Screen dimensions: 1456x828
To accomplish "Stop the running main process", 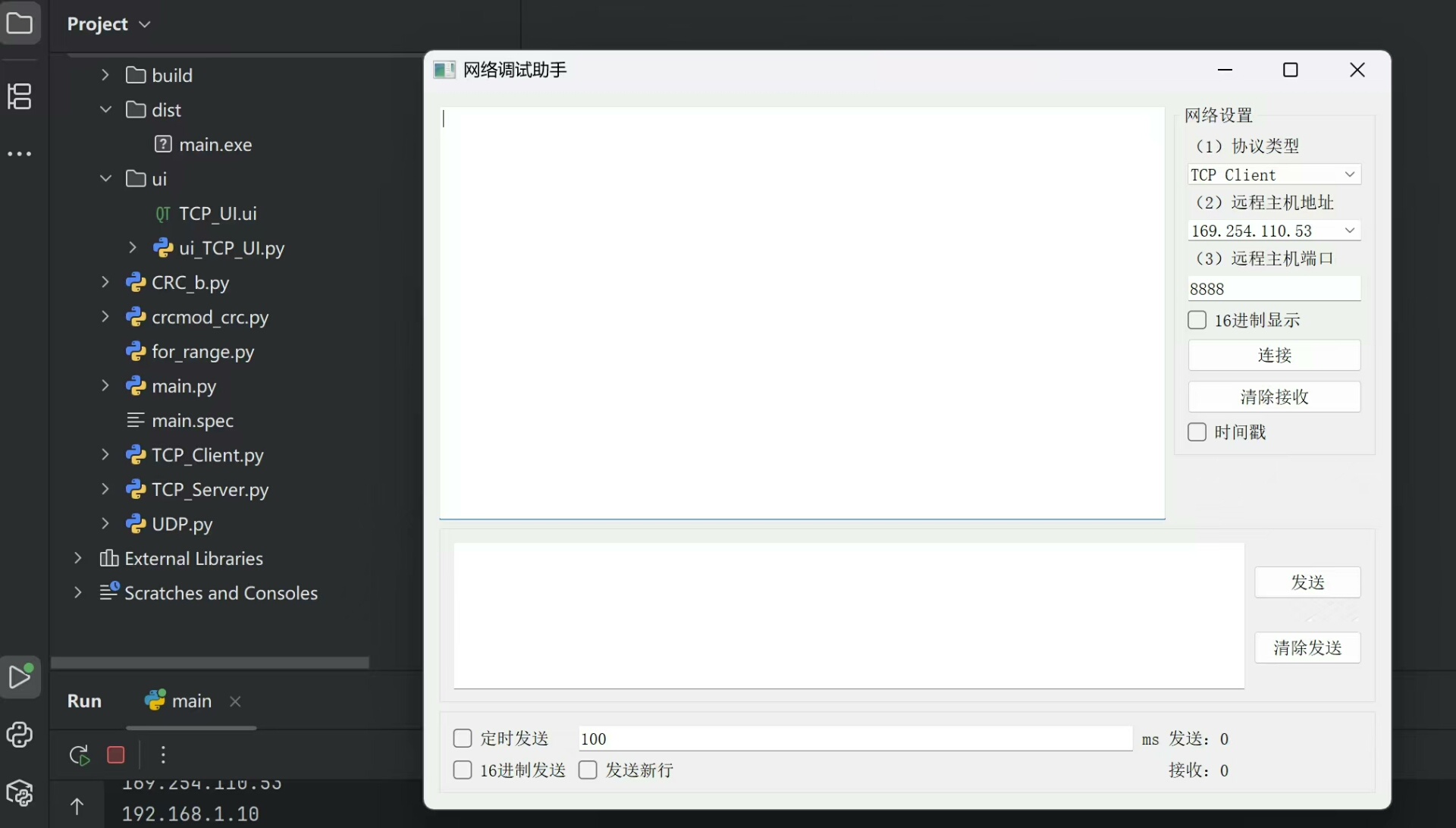I will [116, 754].
